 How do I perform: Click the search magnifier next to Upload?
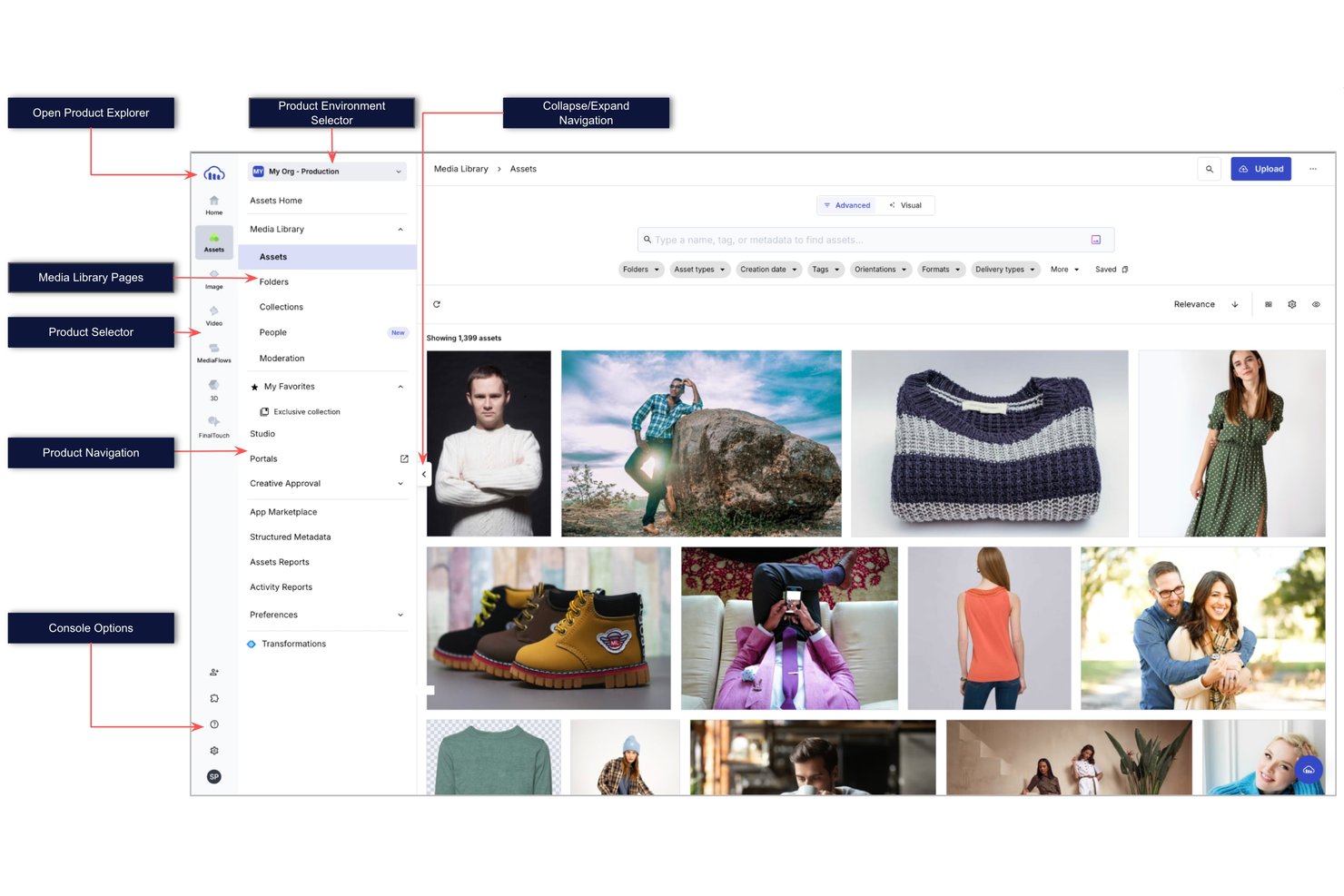1209,169
